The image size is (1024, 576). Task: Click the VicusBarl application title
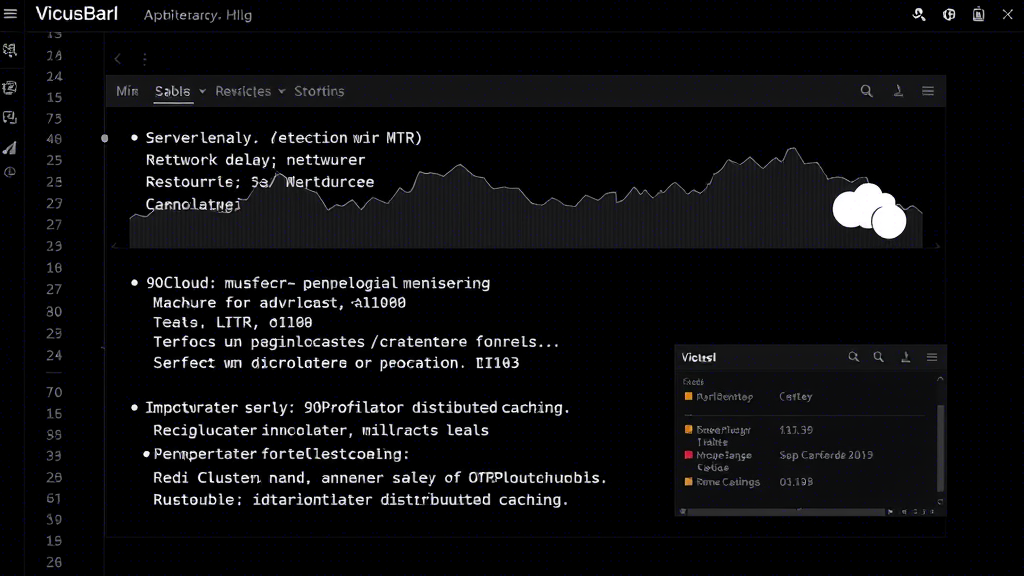point(76,14)
